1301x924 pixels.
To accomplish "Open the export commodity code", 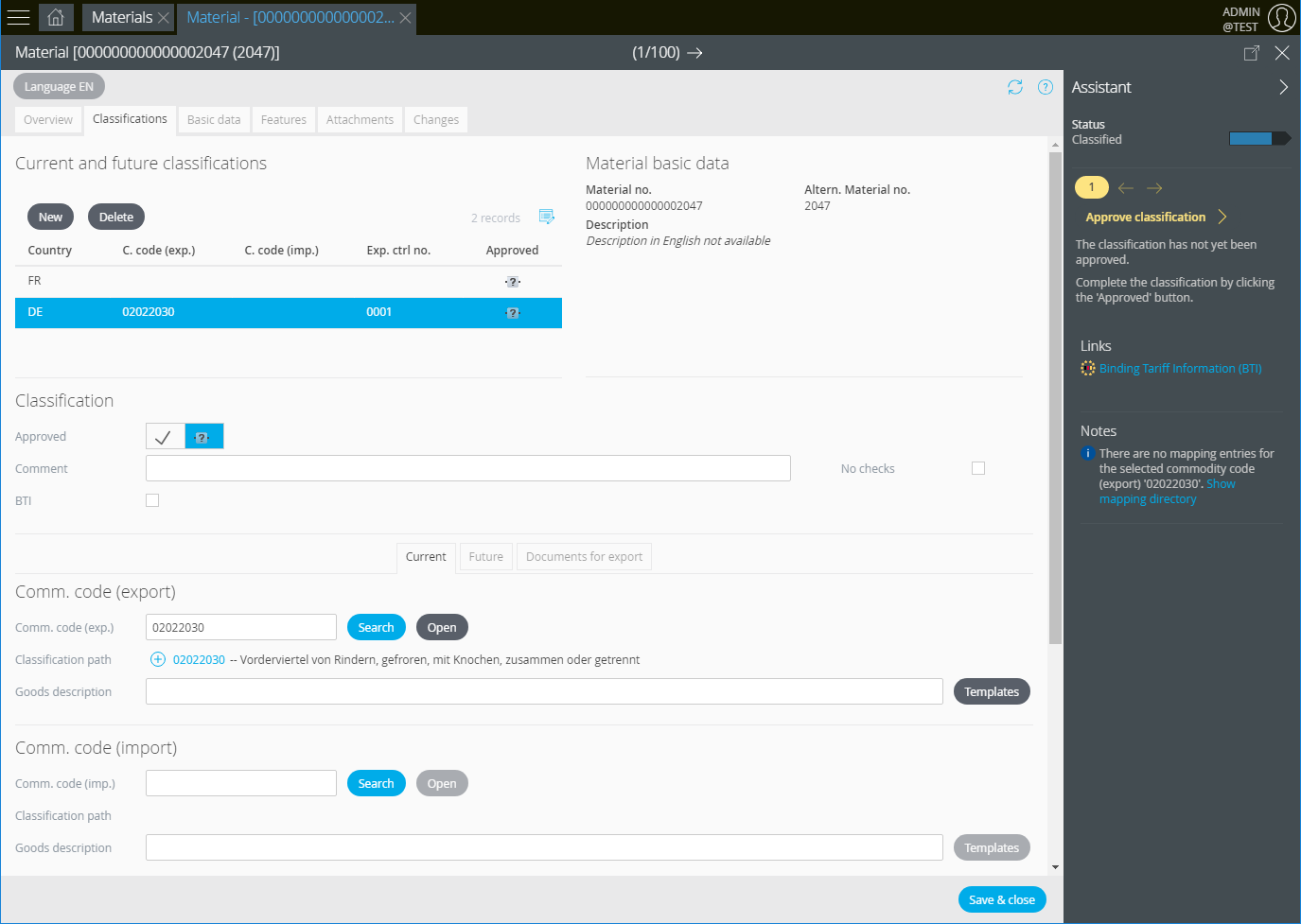I will [x=442, y=627].
